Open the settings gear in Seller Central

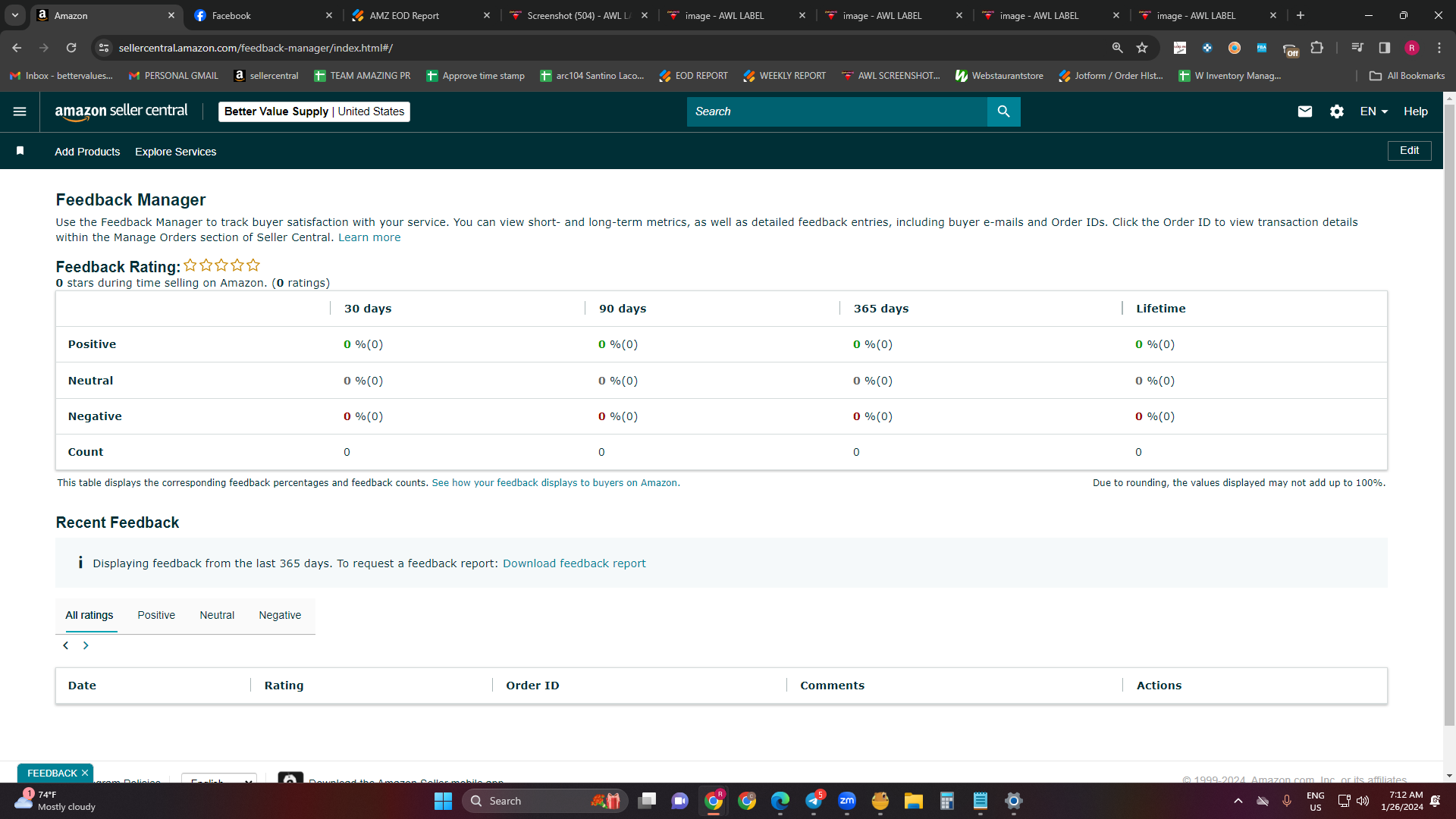tap(1337, 111)
